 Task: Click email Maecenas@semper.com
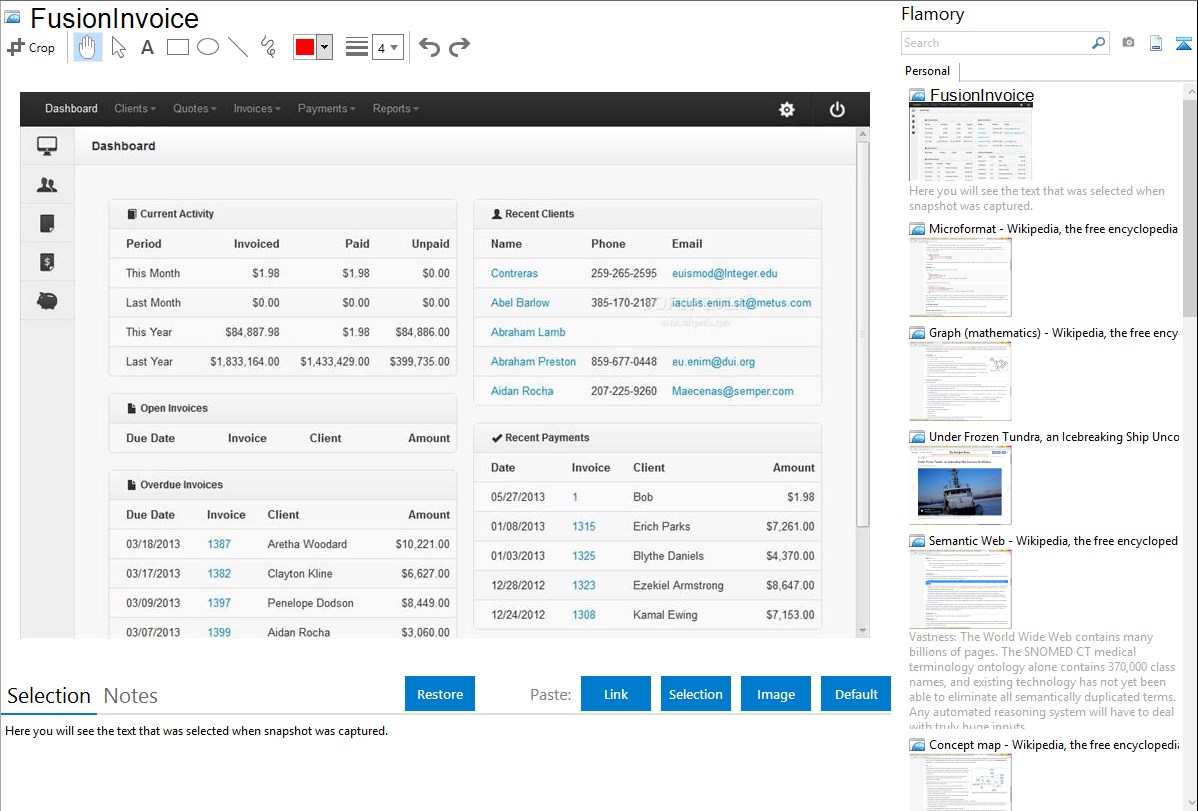click(733, 391)
